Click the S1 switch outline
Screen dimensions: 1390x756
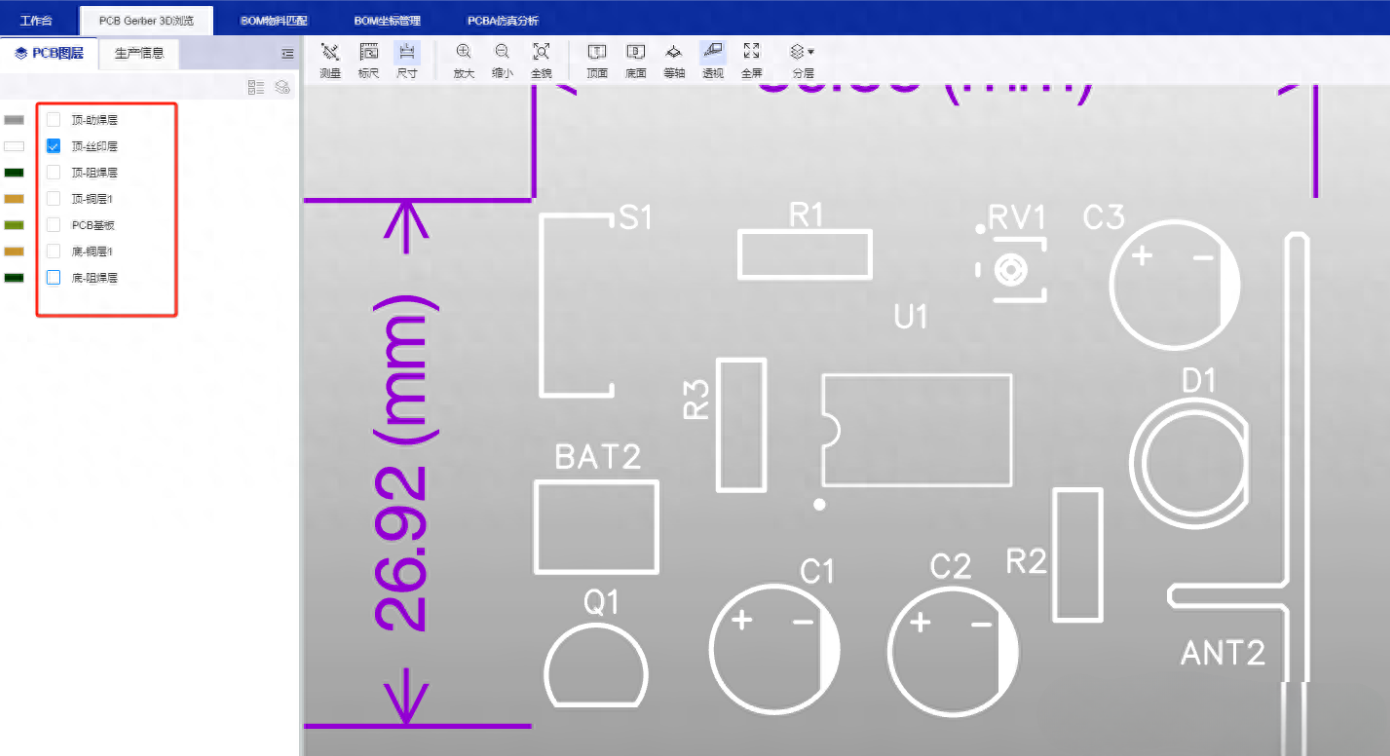(577, 305)
